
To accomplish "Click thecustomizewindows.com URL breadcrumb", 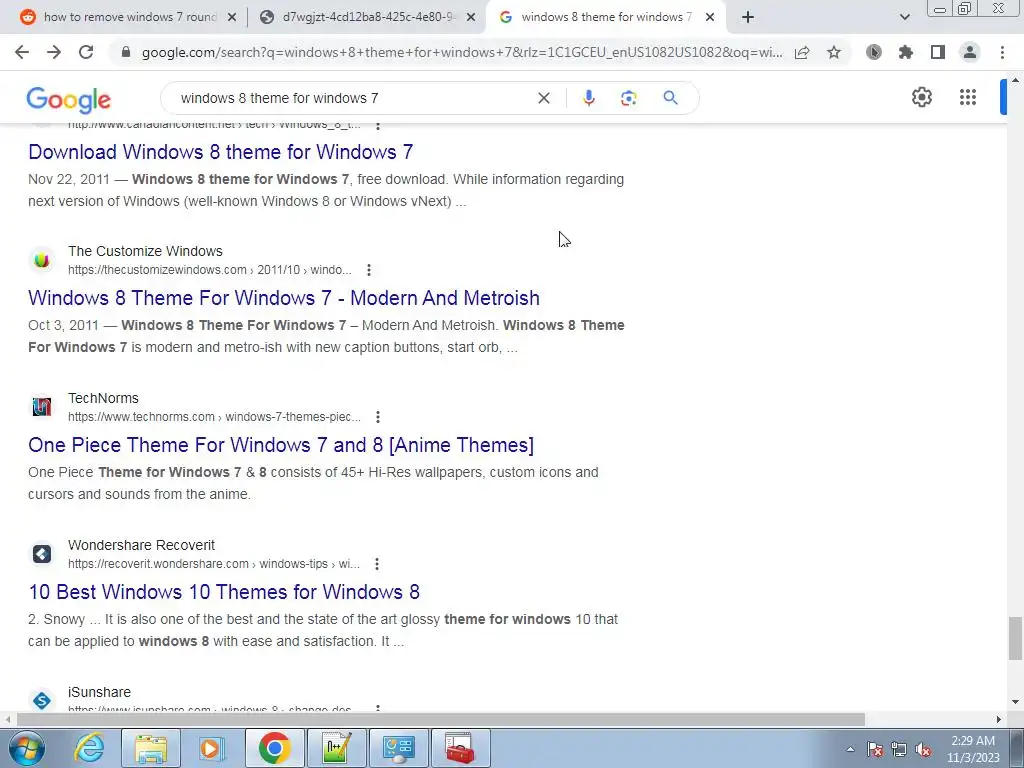I will 210,270.
